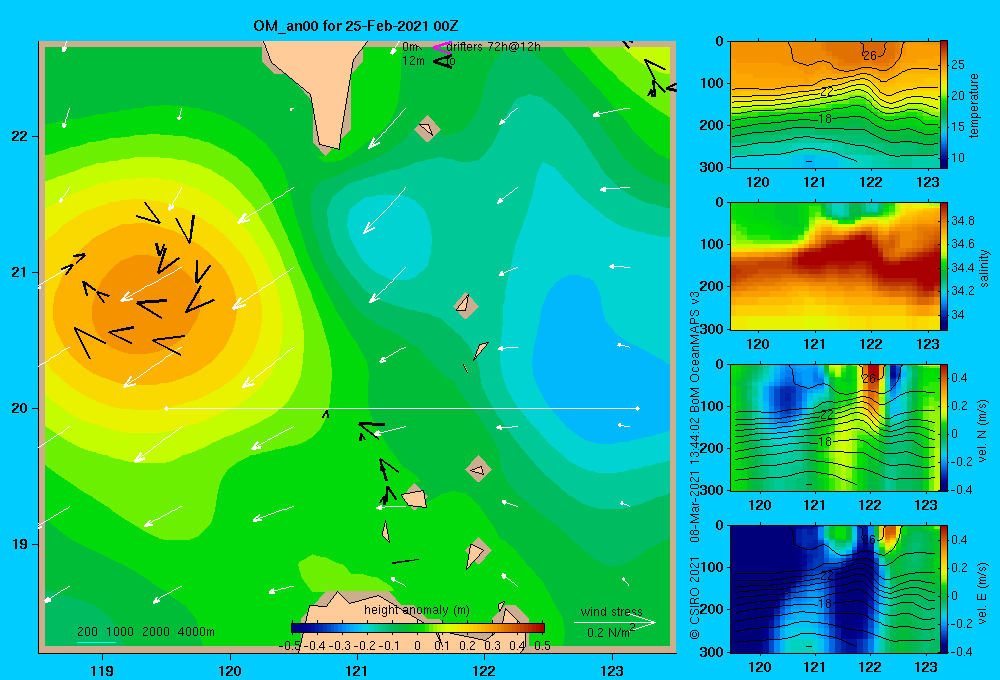Open the northward velocity section panel
The image size is (1000, 680).
pos(835,427)
